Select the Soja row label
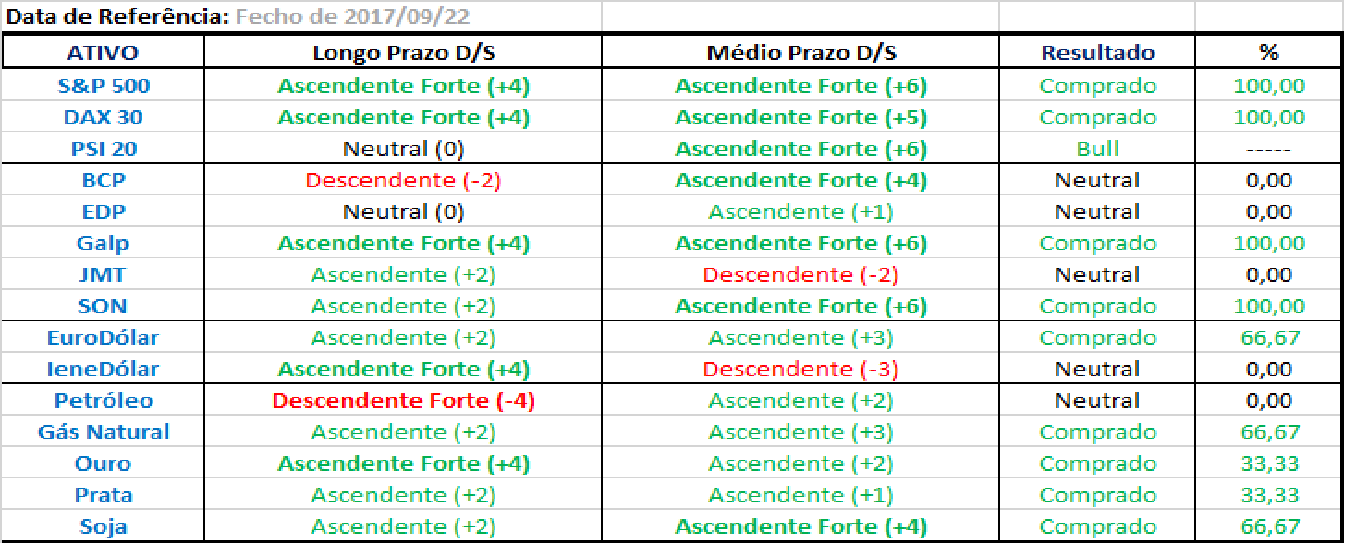This screenshot has height=553, width=1352. pos(103,527)
